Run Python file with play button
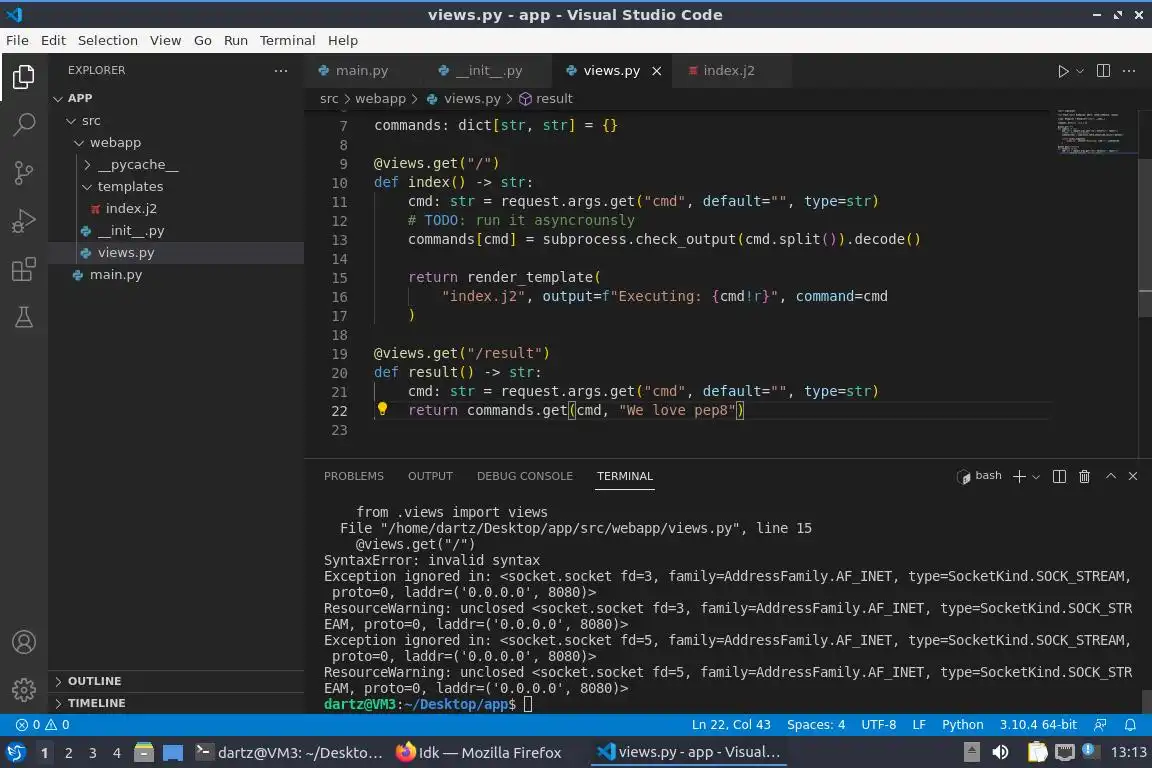Screen dimensions: 1152x768 point(1062,71)
